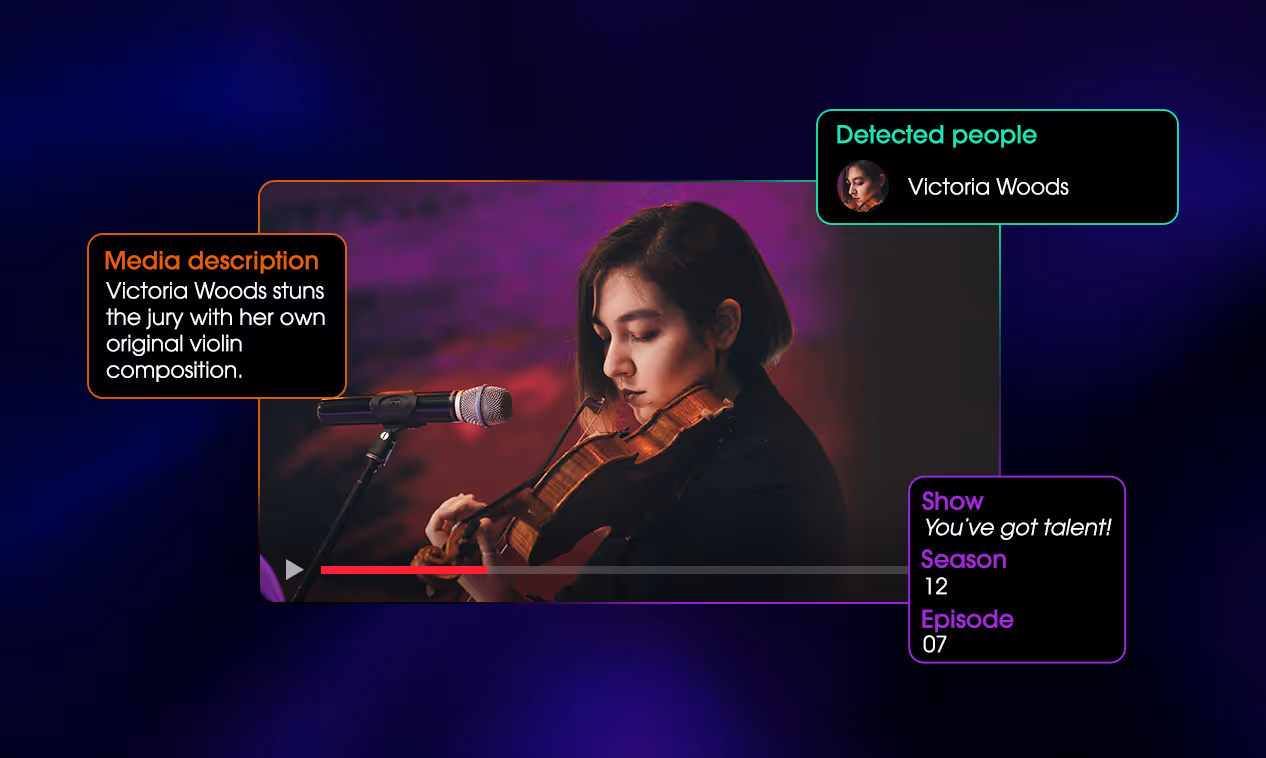
Task: Click the episode number 07
Action: pyautogui.click(x=935, y=645)
